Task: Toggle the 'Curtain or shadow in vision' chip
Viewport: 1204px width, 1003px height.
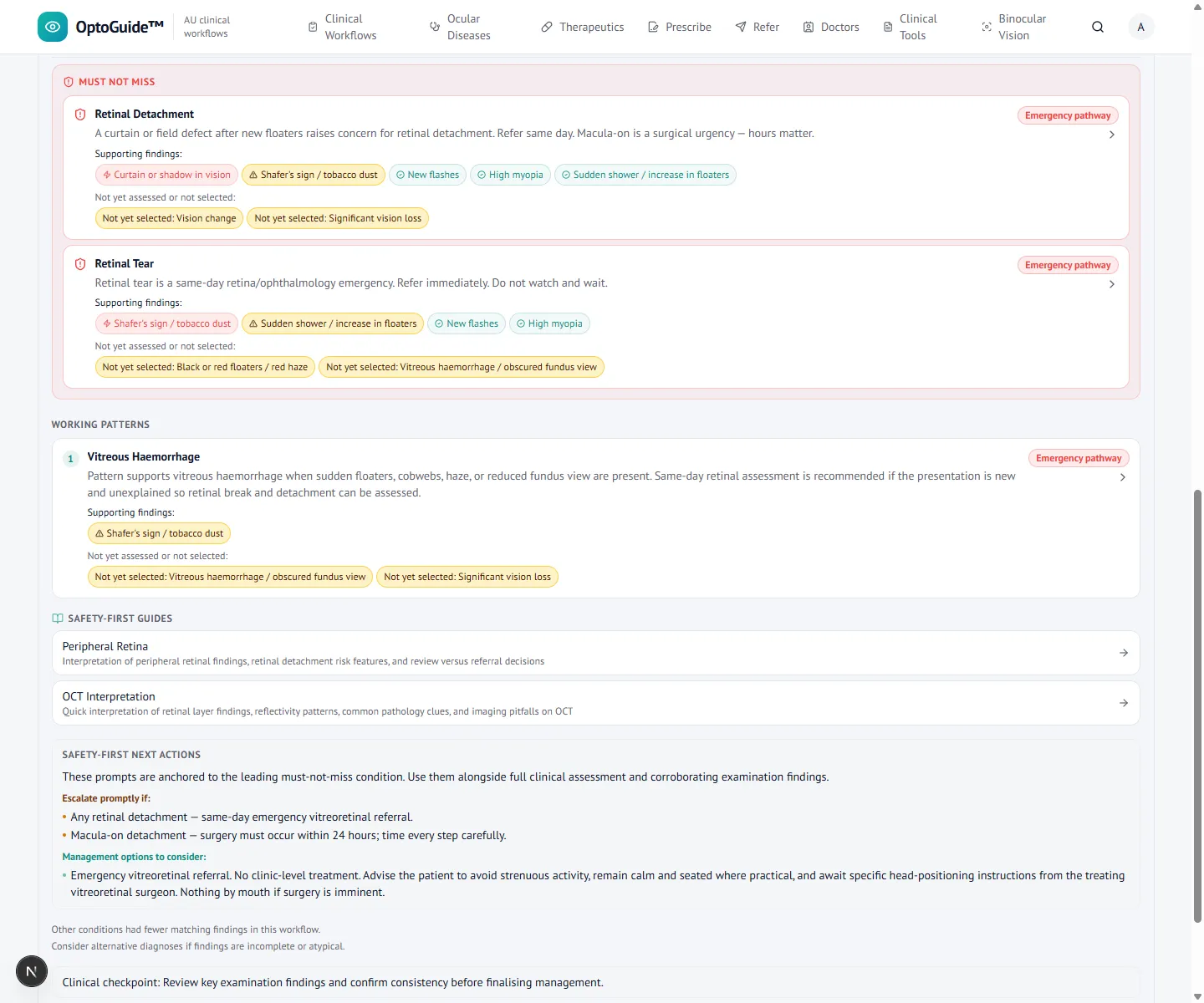Action: click(166, 175)
